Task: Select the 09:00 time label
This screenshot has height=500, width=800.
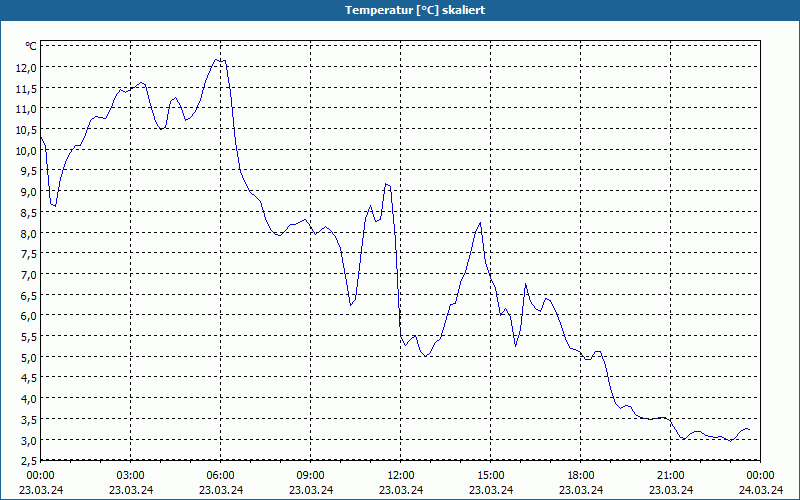Action: pos(311,476)
